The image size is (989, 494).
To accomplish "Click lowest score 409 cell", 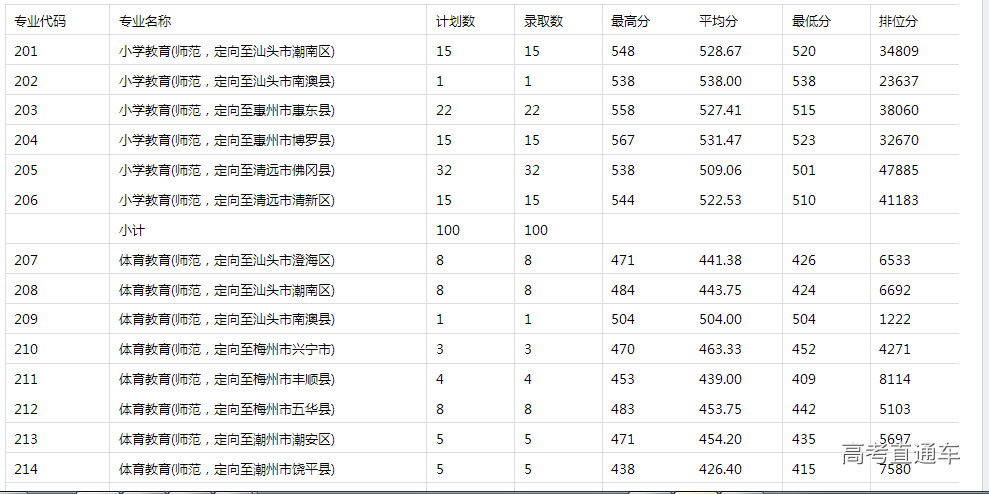I will coord(803,380).
